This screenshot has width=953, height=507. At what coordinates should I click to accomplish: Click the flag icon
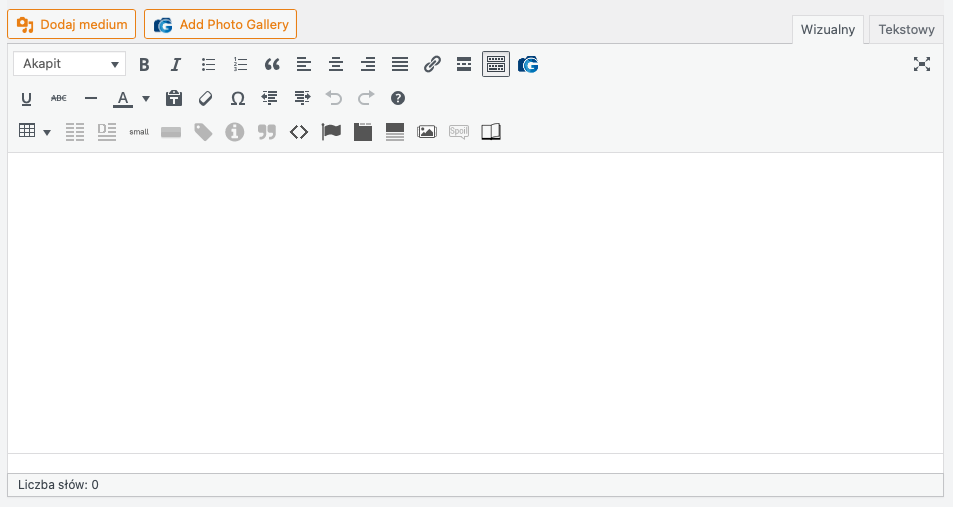click(x=331, y=132)
